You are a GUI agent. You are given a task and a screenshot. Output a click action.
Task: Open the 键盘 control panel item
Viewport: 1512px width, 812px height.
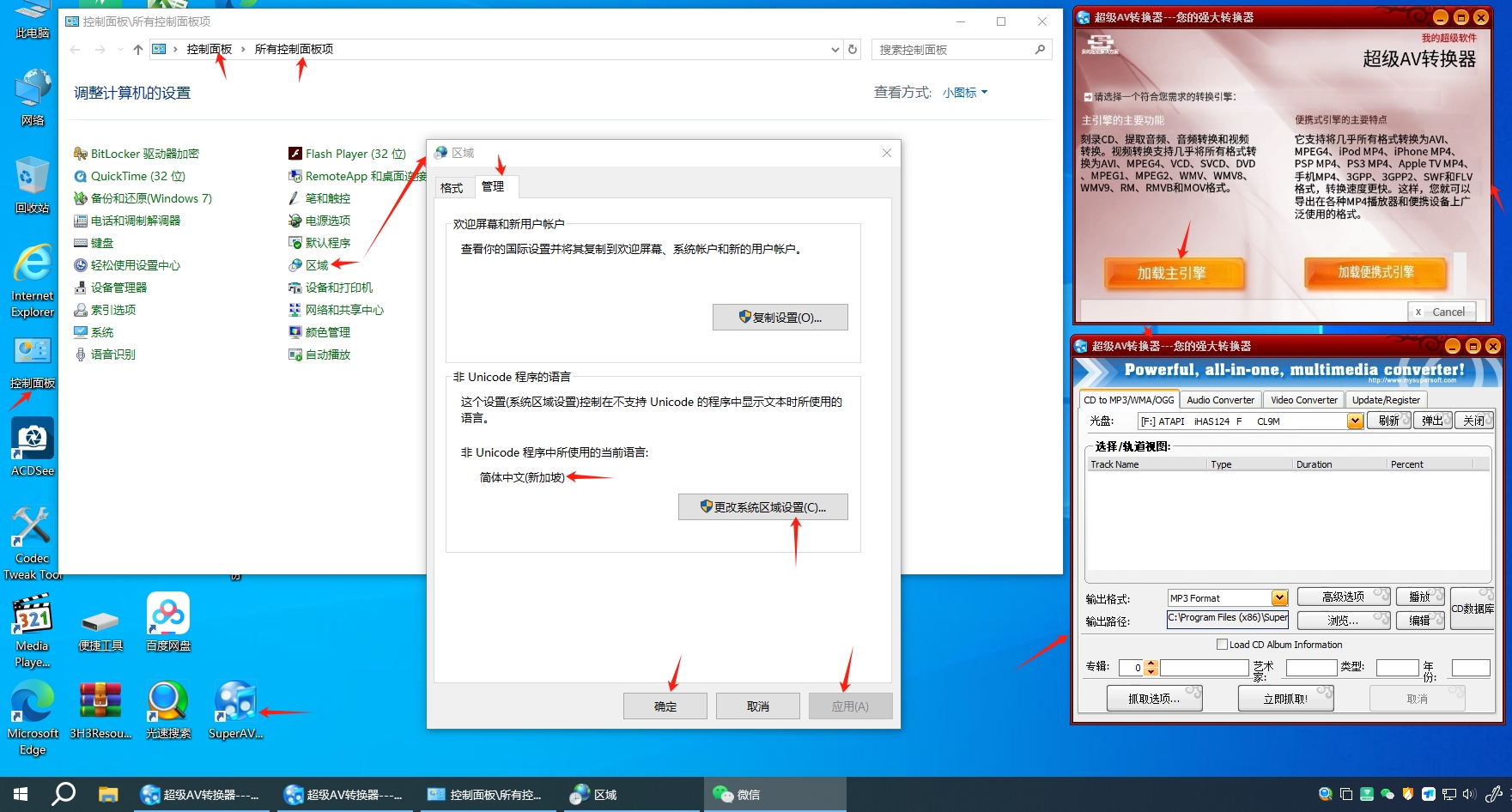(x=94, y=243)
